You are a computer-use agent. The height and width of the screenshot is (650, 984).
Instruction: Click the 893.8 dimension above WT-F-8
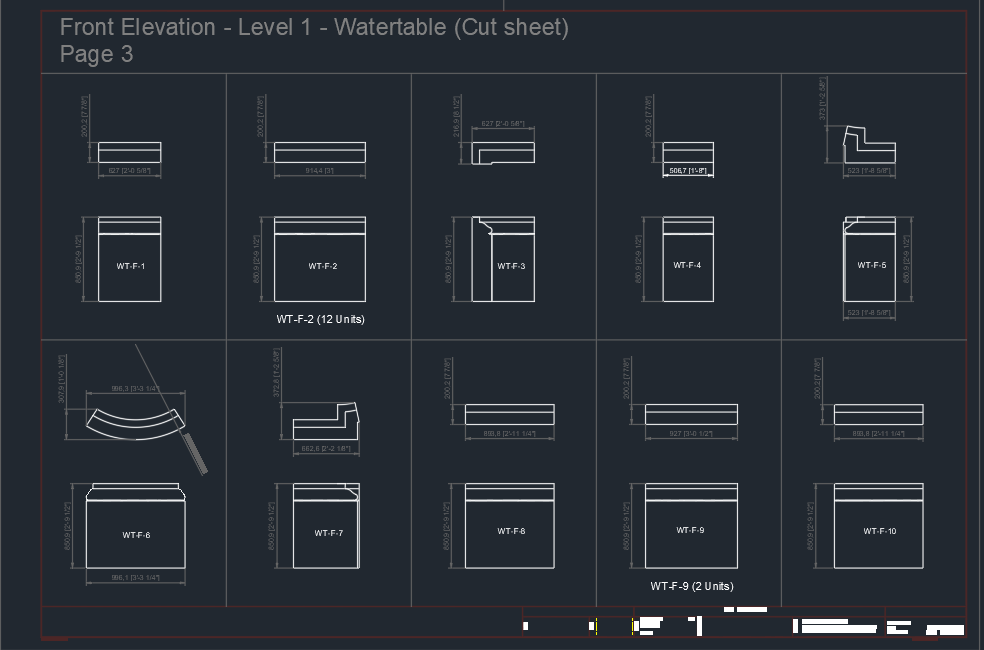coord(510,434)
